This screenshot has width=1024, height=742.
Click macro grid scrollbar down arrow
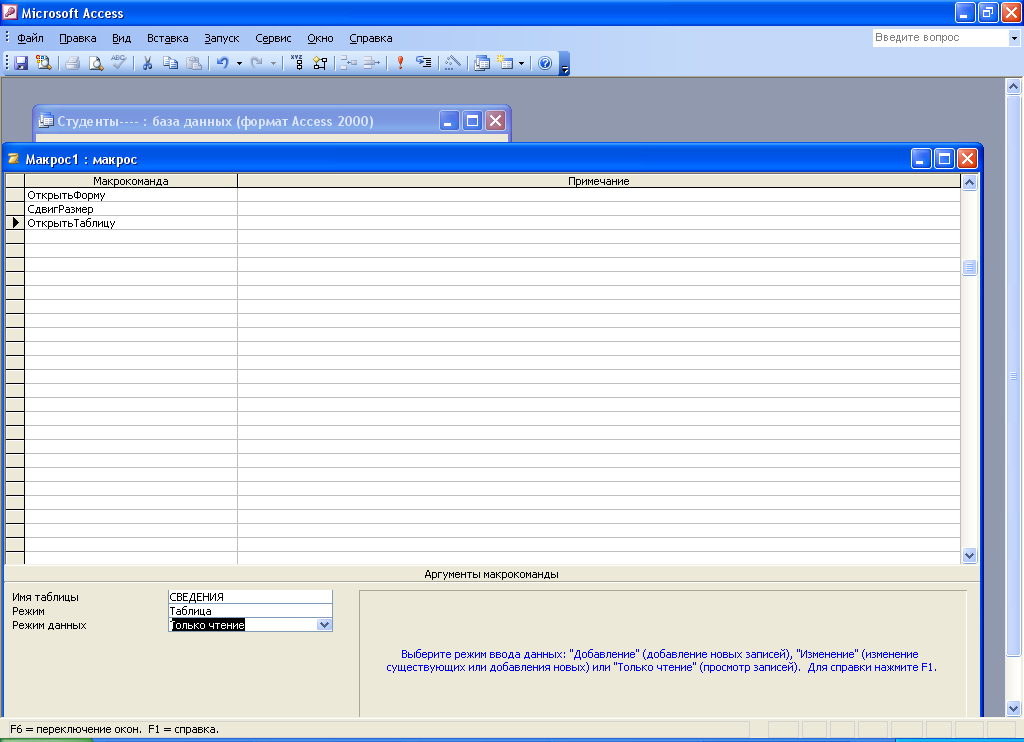(x=969, y=555)
